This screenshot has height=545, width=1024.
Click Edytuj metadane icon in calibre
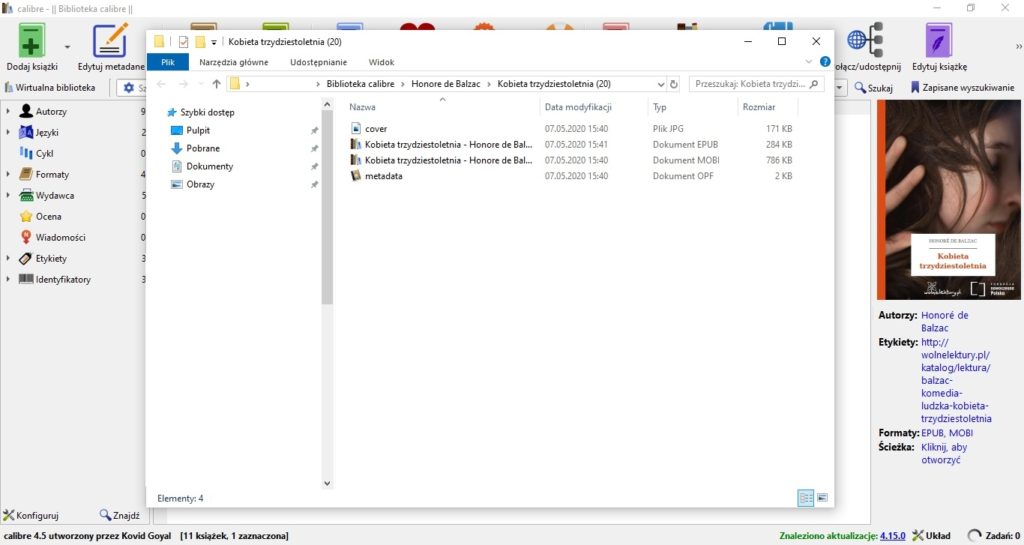point(110,40)
